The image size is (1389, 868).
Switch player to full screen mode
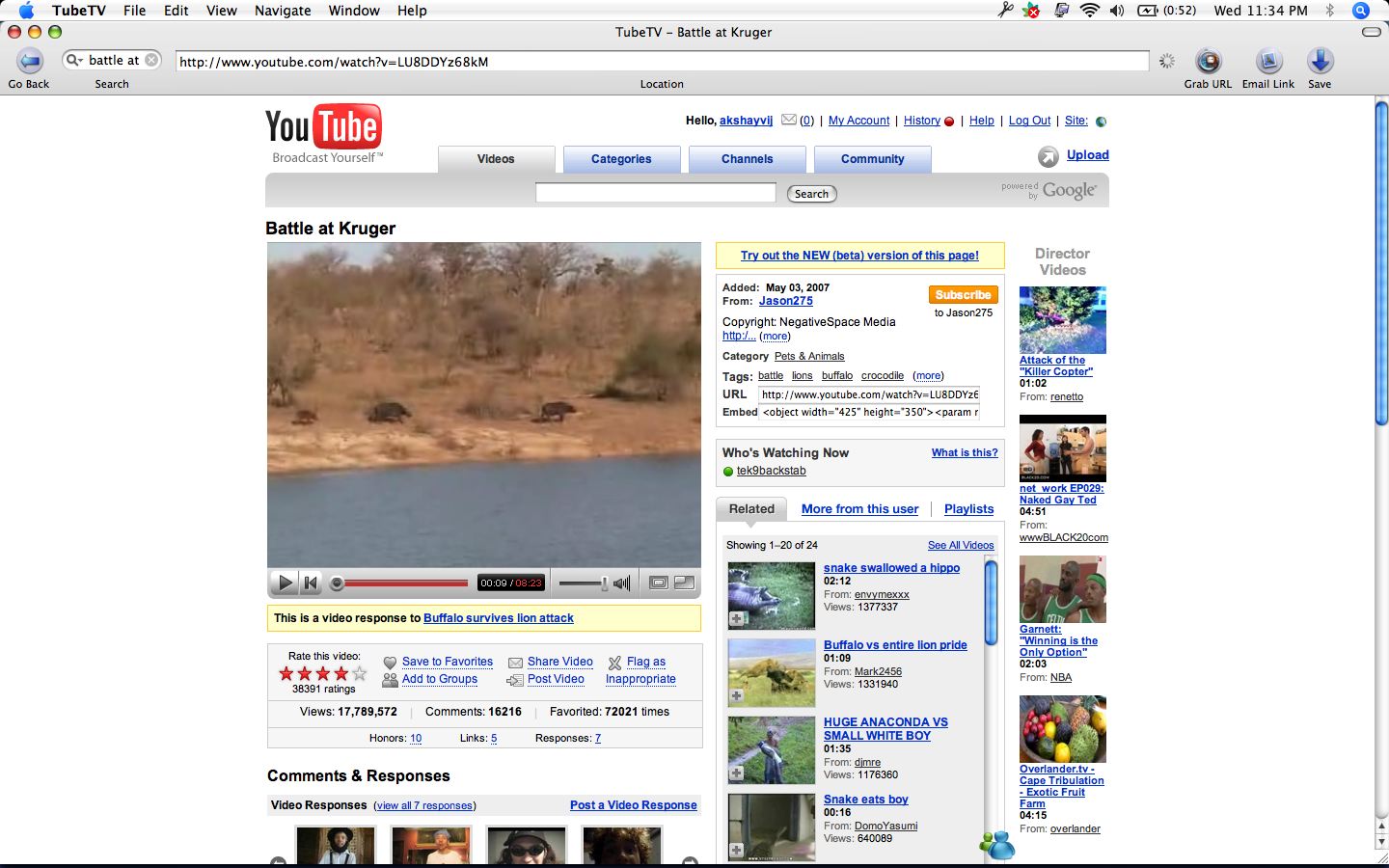[684, 583]
